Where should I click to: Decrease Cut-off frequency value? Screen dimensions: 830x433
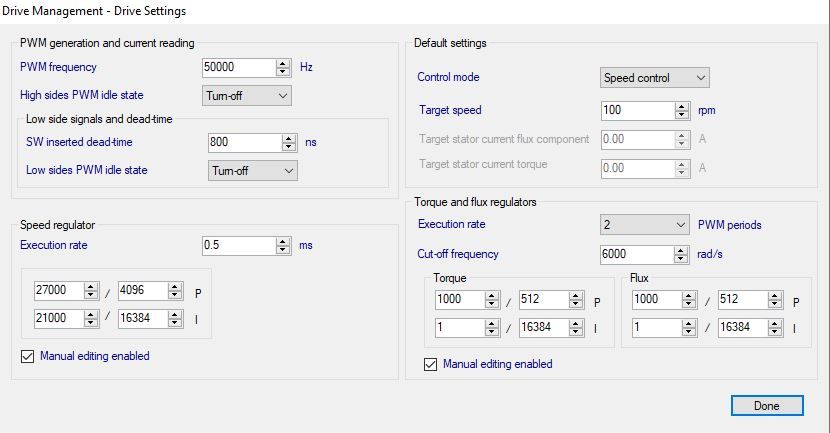click(x=681, y=259)
